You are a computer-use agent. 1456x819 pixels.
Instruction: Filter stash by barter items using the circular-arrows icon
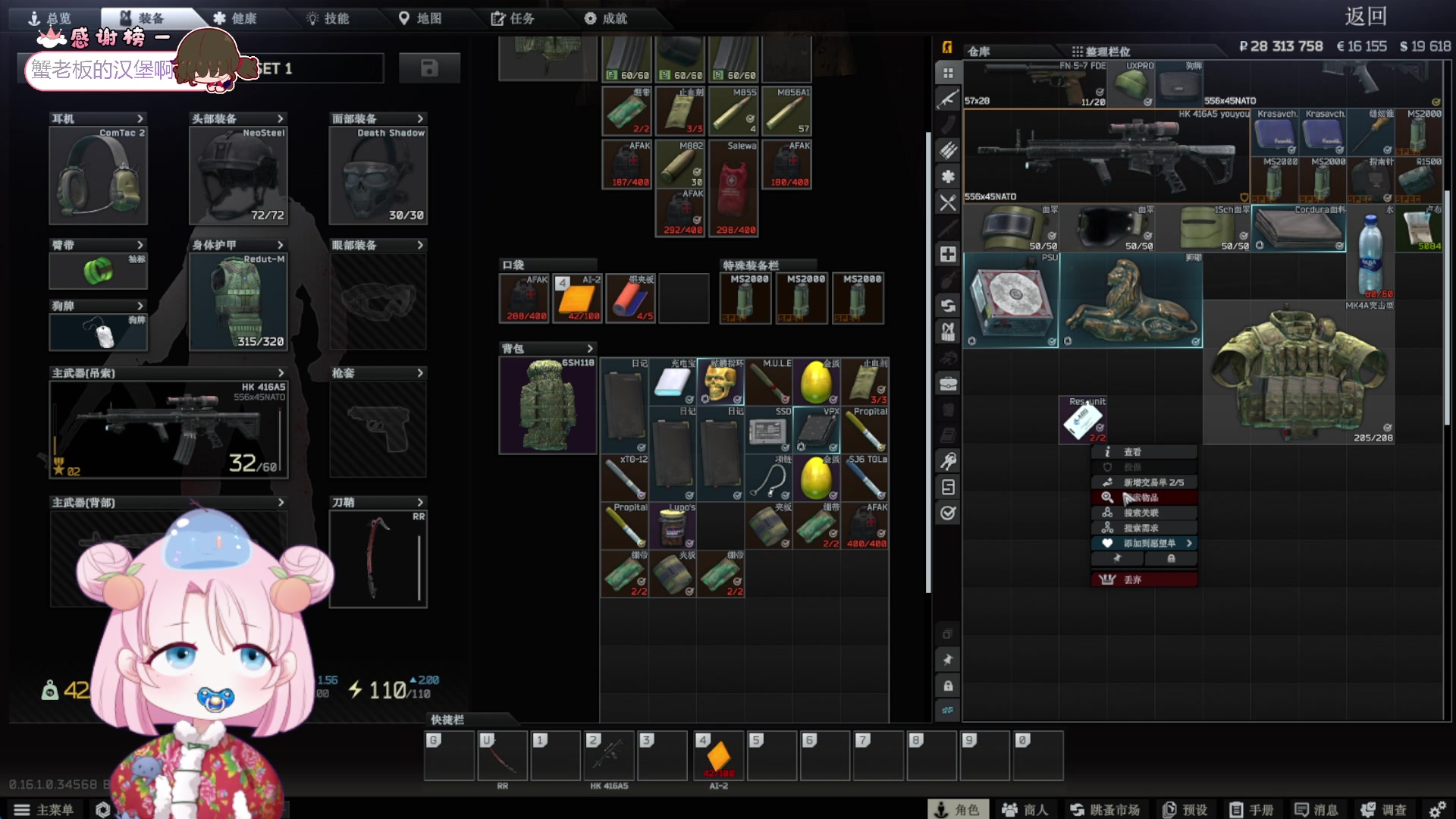(x=948, y=306)
